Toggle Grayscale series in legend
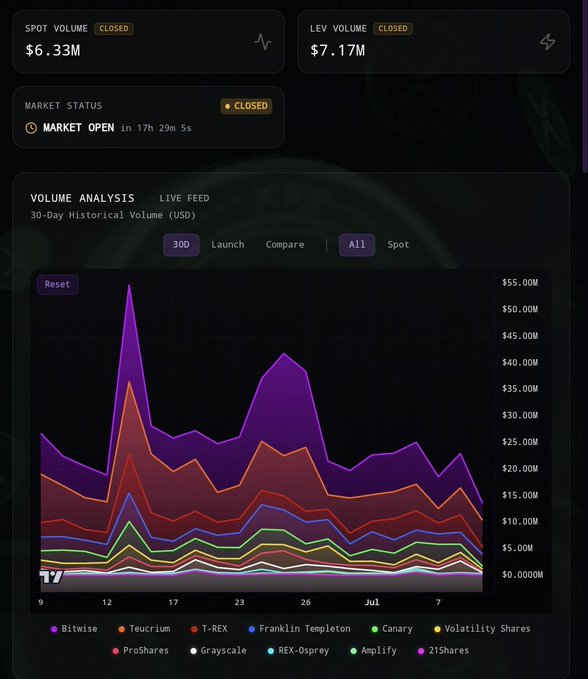 coord(218,650)
